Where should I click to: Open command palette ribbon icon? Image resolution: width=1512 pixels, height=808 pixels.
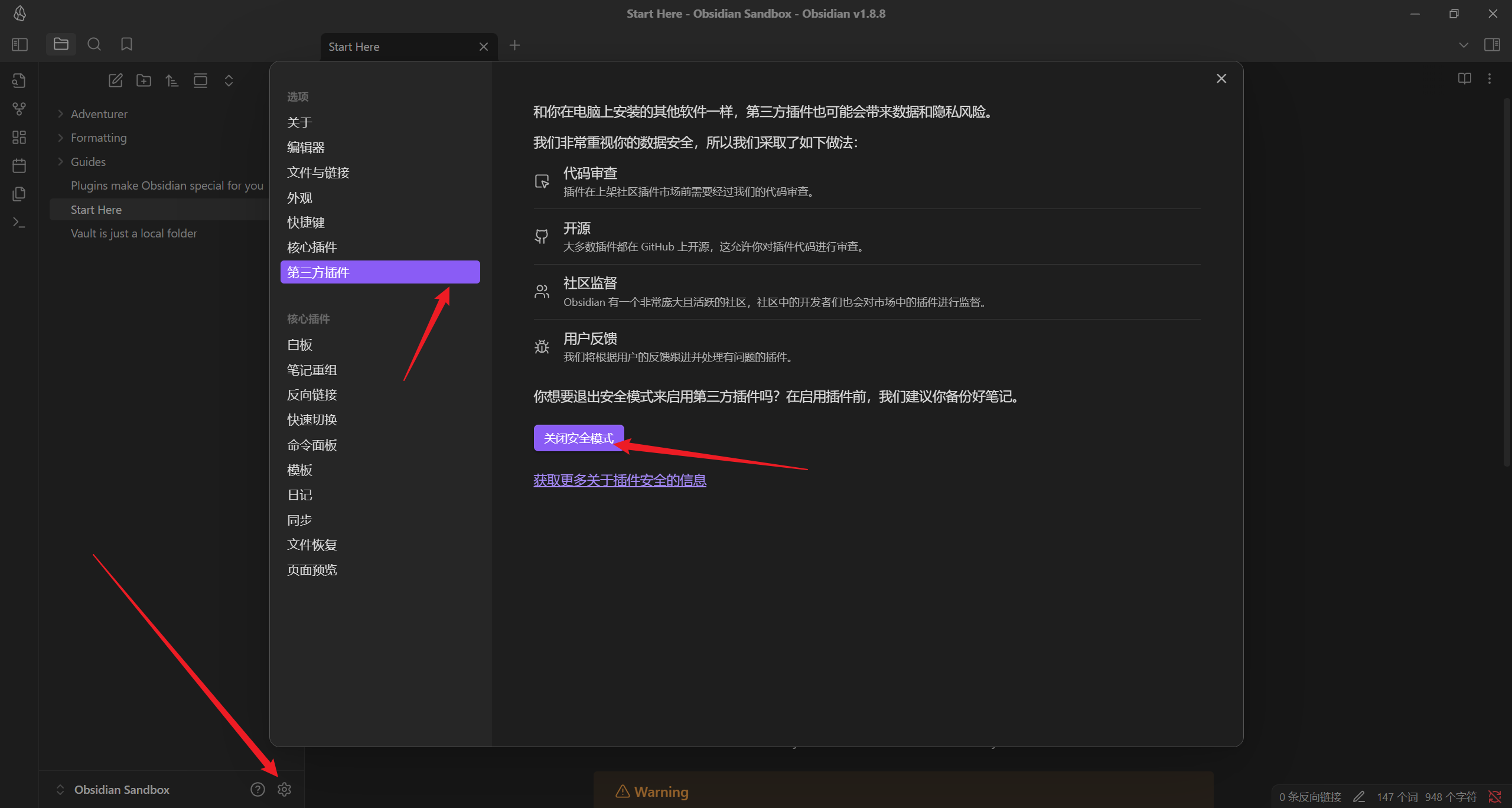click(19, 222)
